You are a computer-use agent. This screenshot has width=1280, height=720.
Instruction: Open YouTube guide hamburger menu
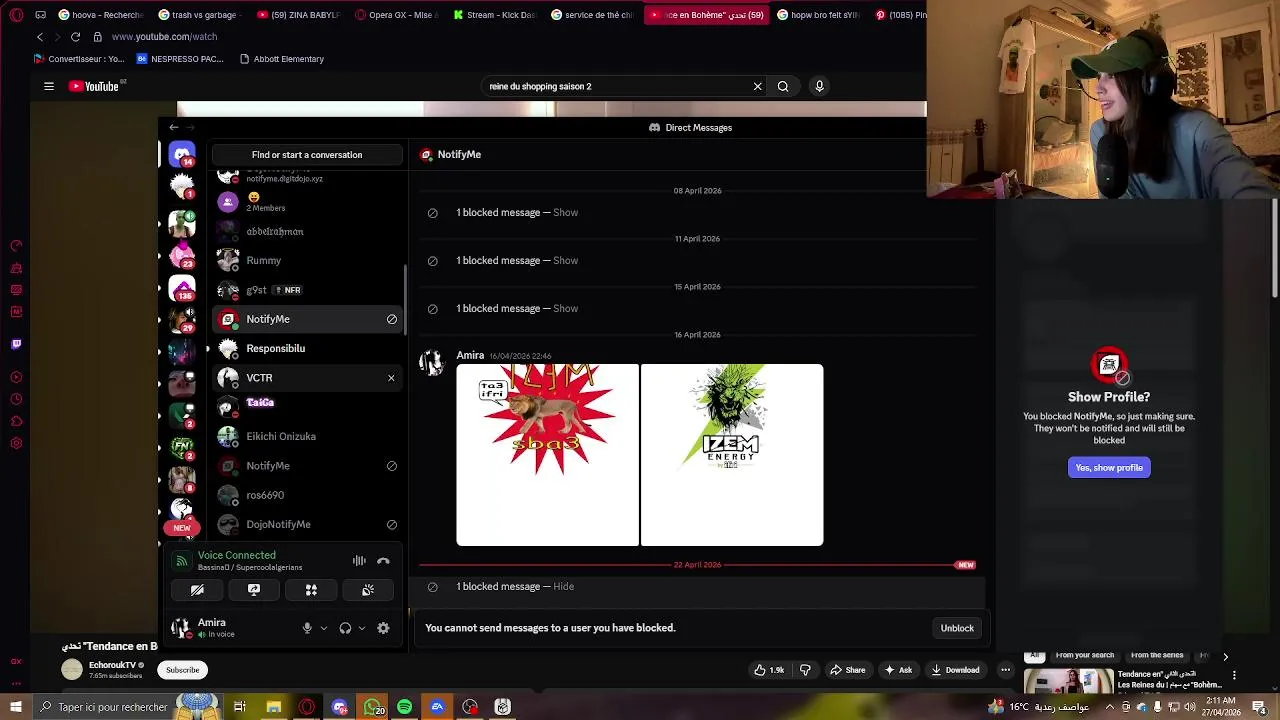click(x=48, y=86)
